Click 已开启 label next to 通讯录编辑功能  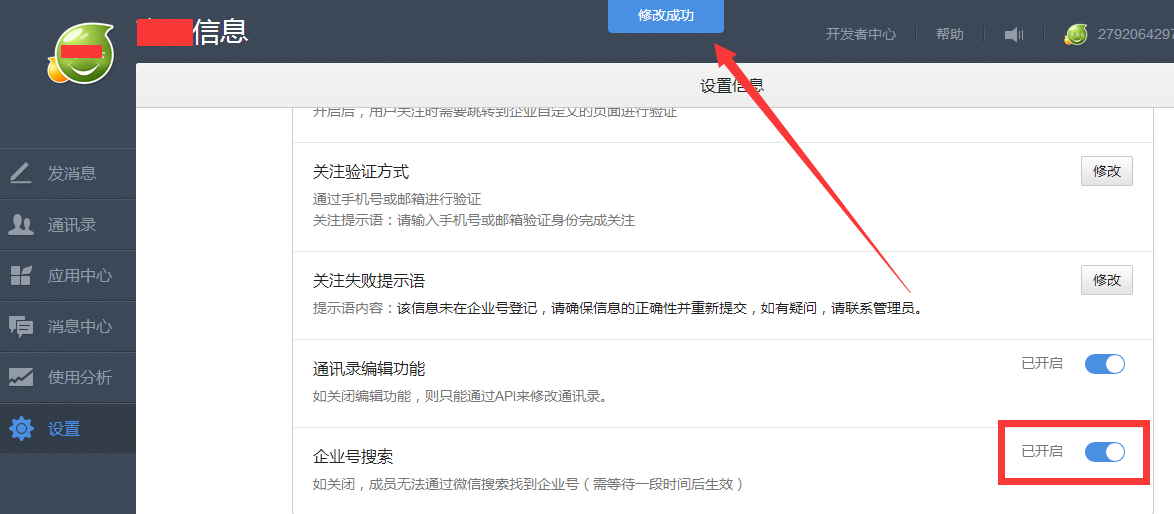pyautogui.click(x=1042, y=364)
